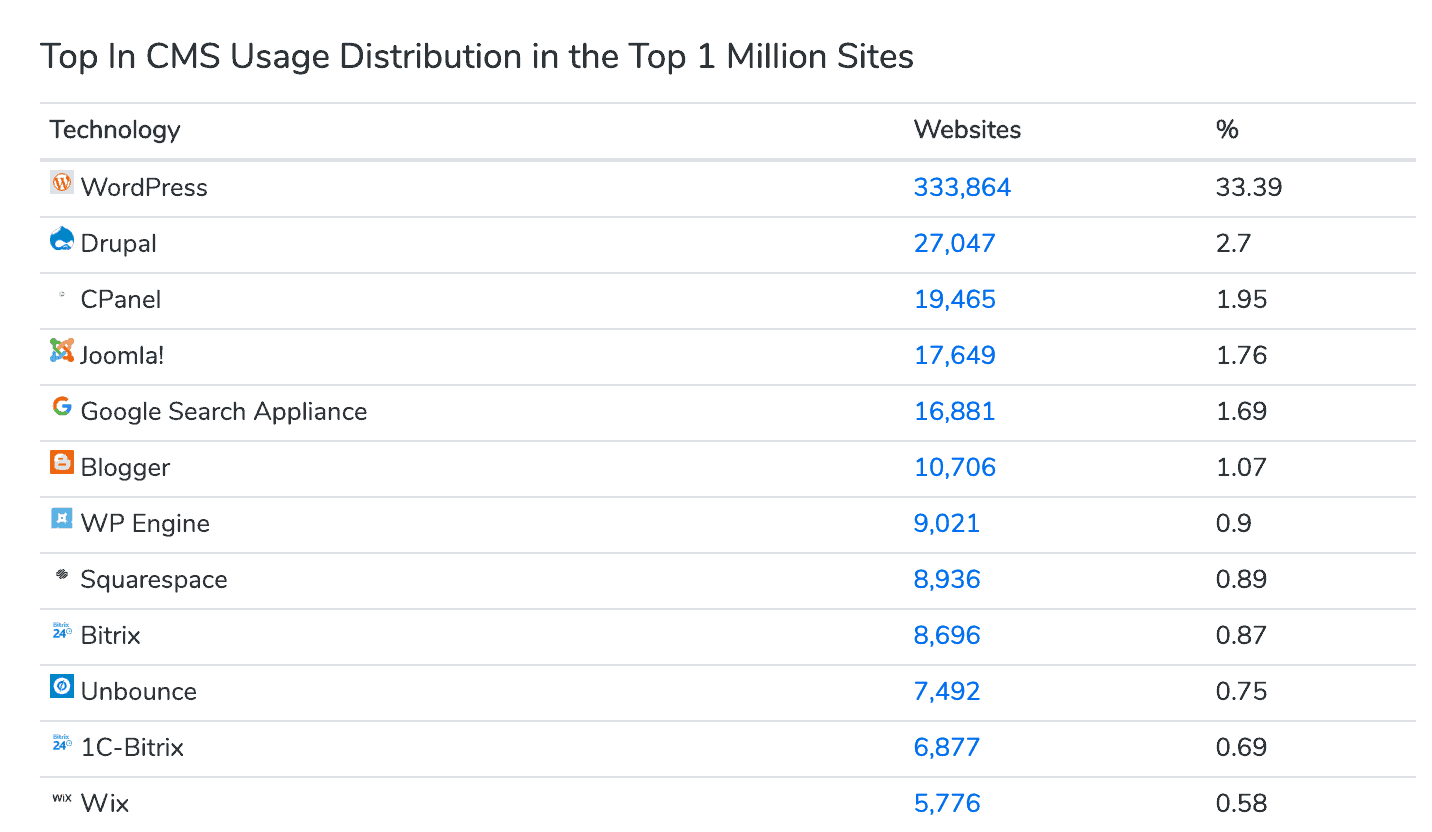Open the 6,877 1C-Bitrix websites link
Image resolution: width=1432 pixels, height=832 pixels.
pos(946,747)
